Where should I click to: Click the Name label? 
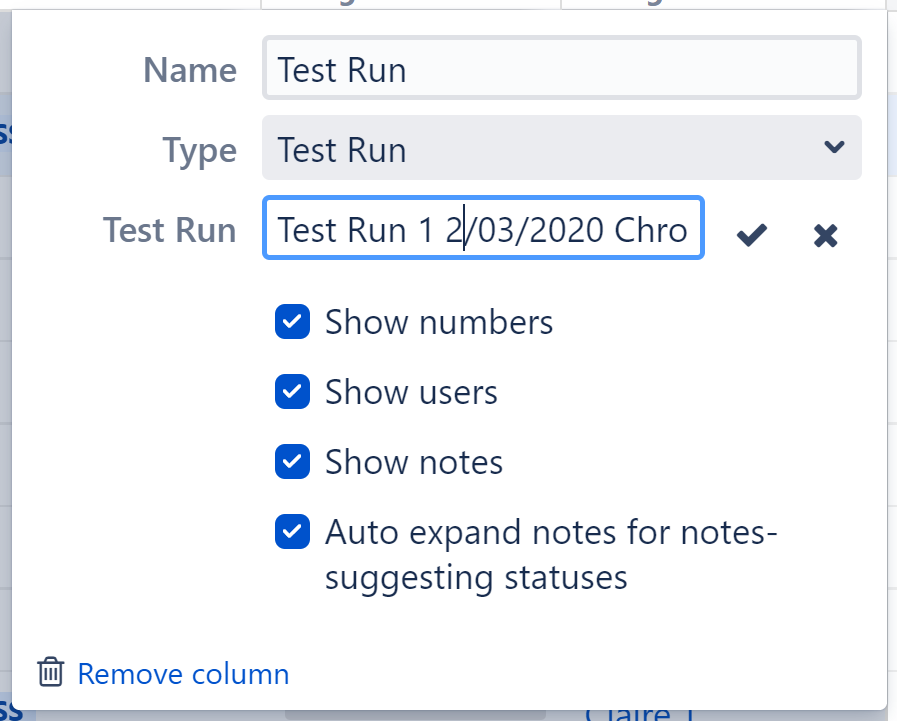click(189, 69)
